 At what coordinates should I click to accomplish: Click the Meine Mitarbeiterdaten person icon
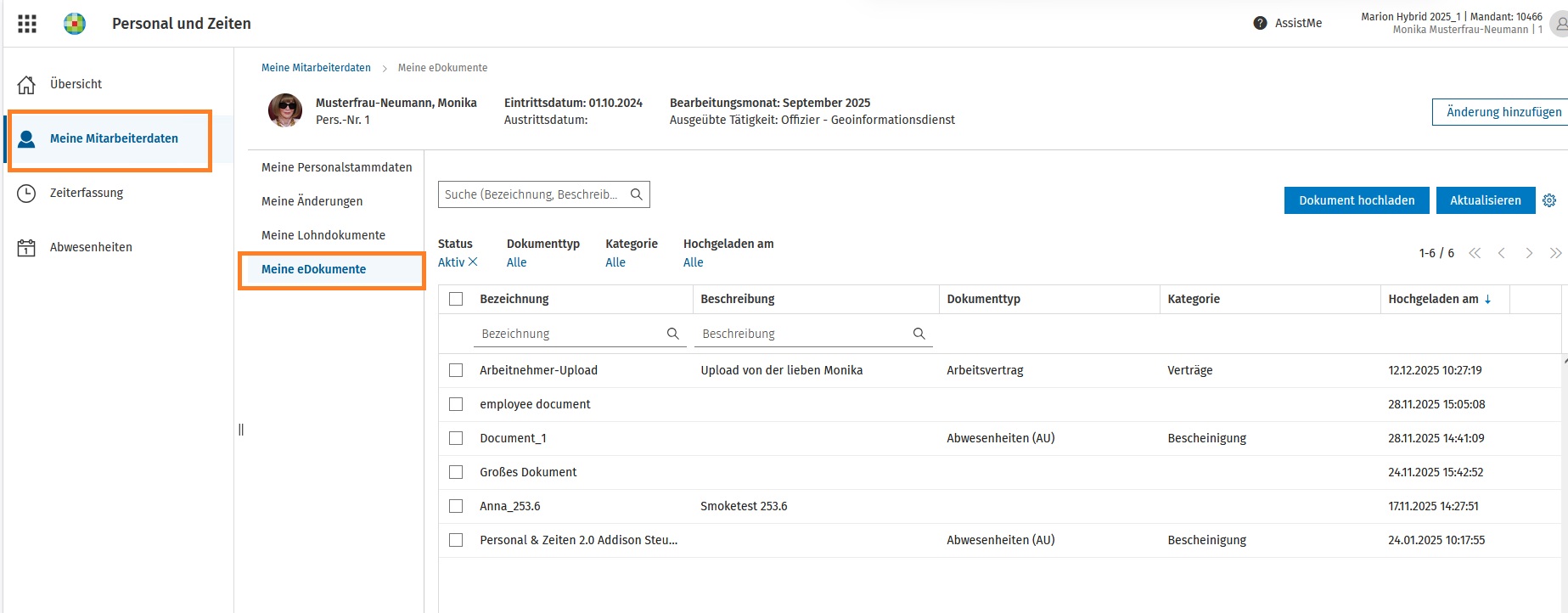click(x=27, y=139)
